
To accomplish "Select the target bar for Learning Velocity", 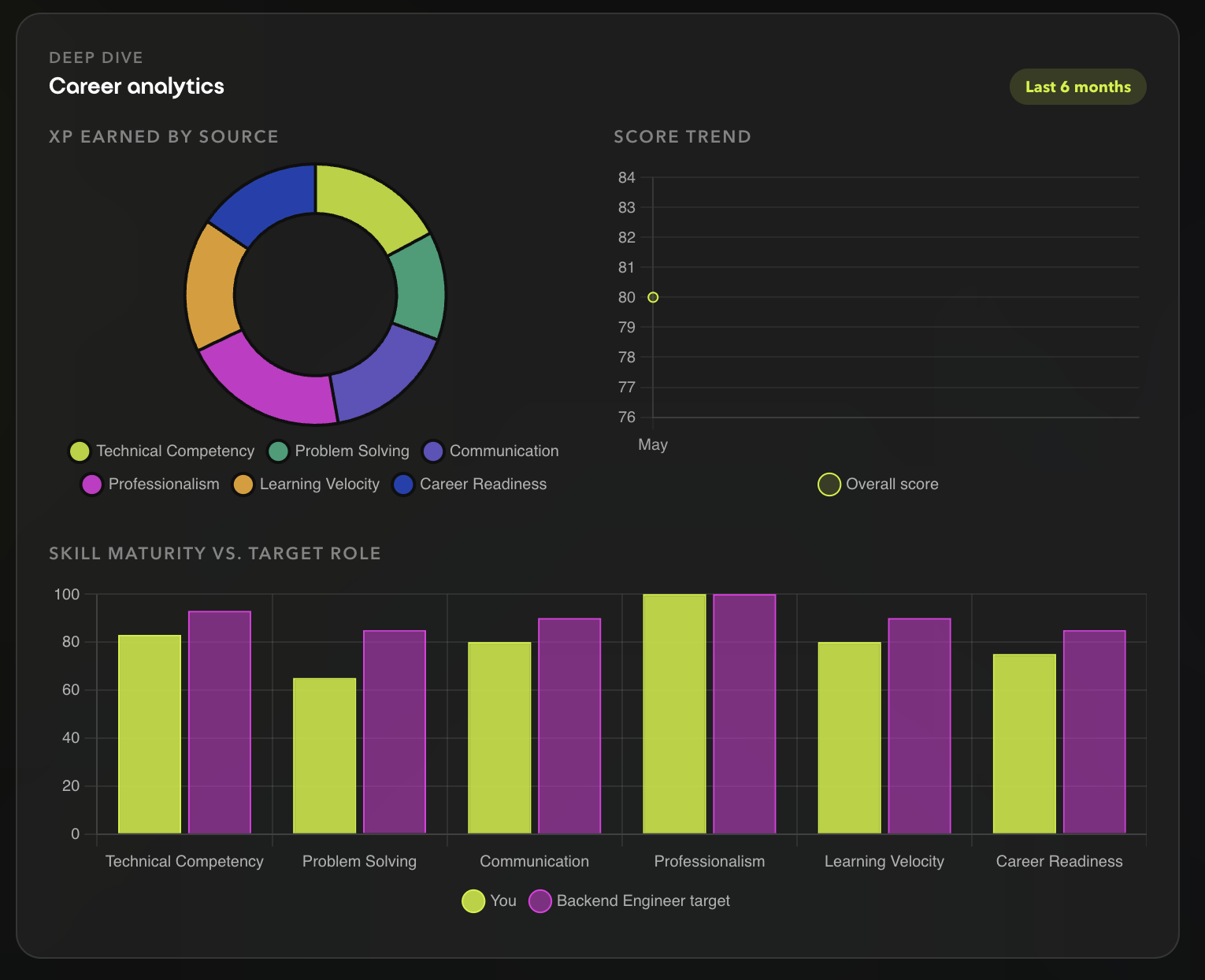I will 920,726.
